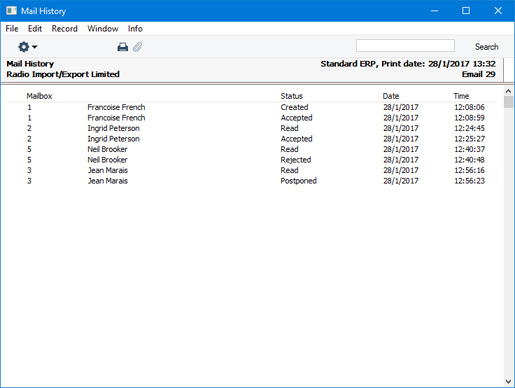Open the Edit menu
Image resolution: width=515 pixels, height=388 pixels.
(35, 29)
